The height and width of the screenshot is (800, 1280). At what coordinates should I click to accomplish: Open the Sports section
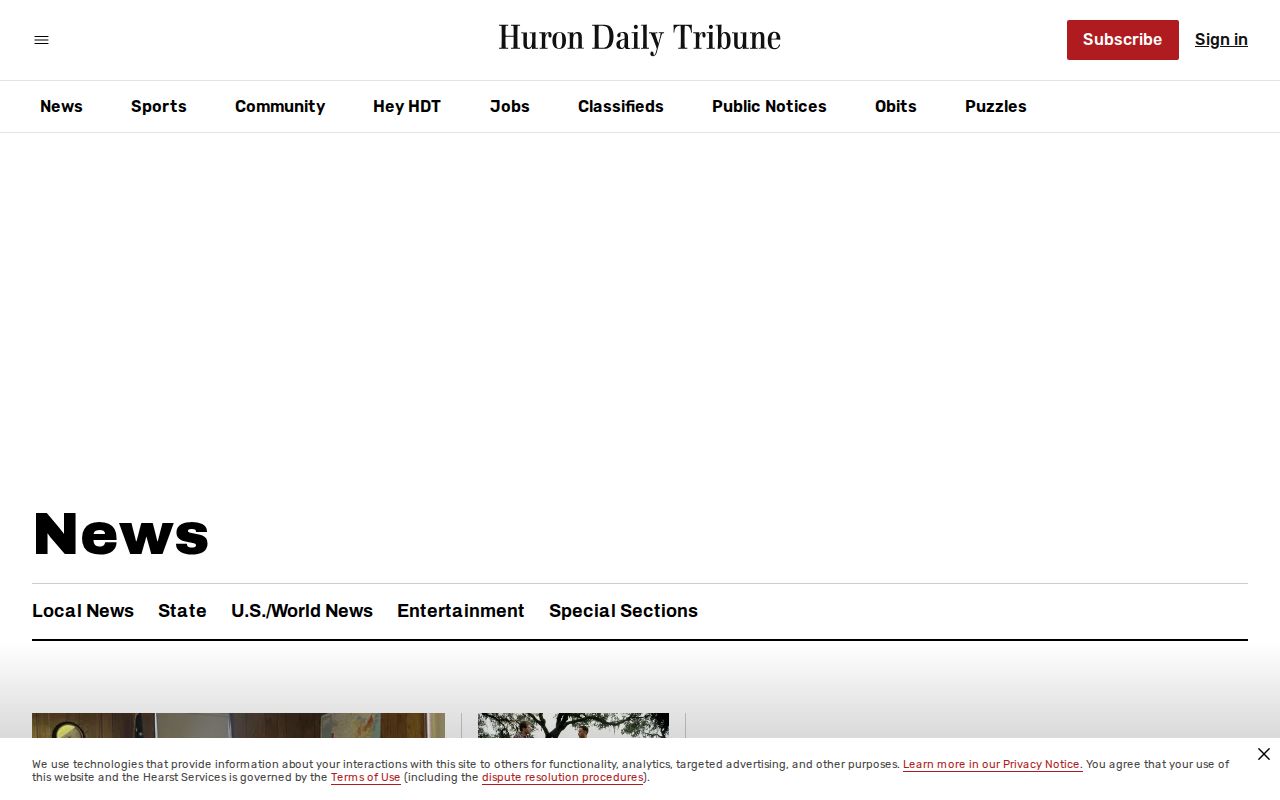point(159,106)
